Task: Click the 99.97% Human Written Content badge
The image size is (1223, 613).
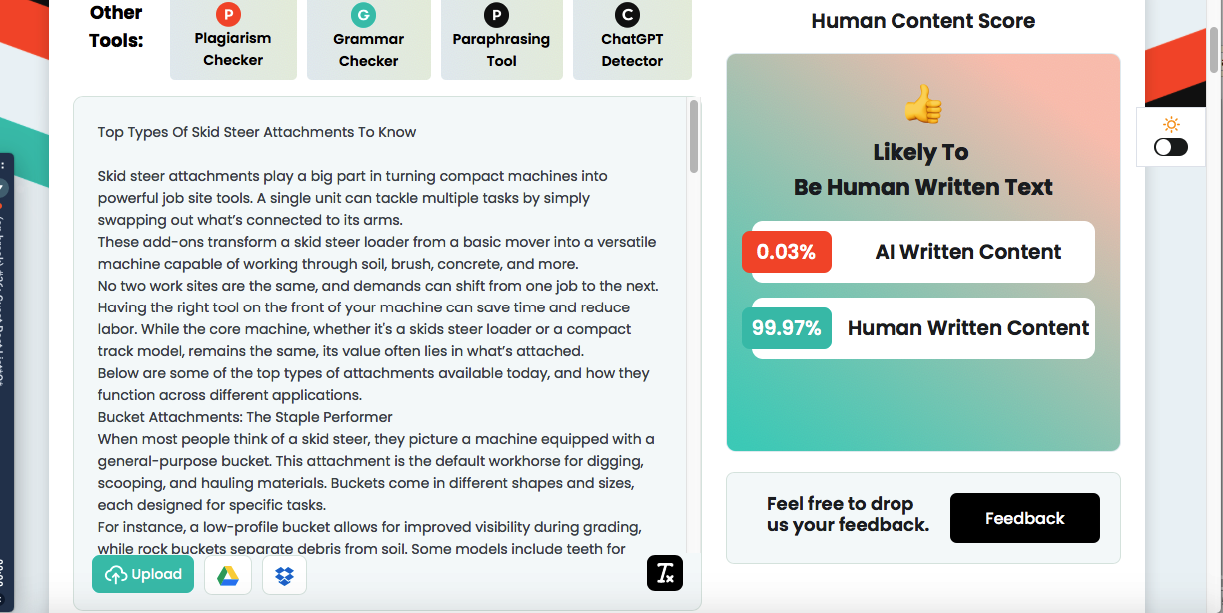Action: click(x=787, y=328)
